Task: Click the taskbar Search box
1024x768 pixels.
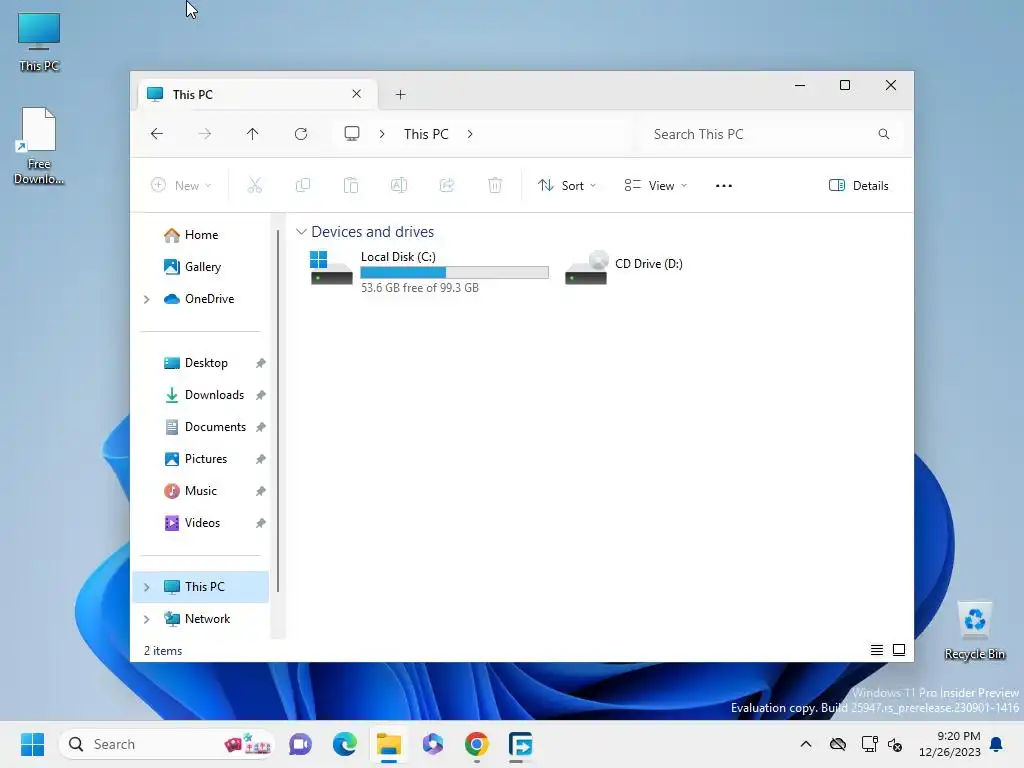Action: 167,744
